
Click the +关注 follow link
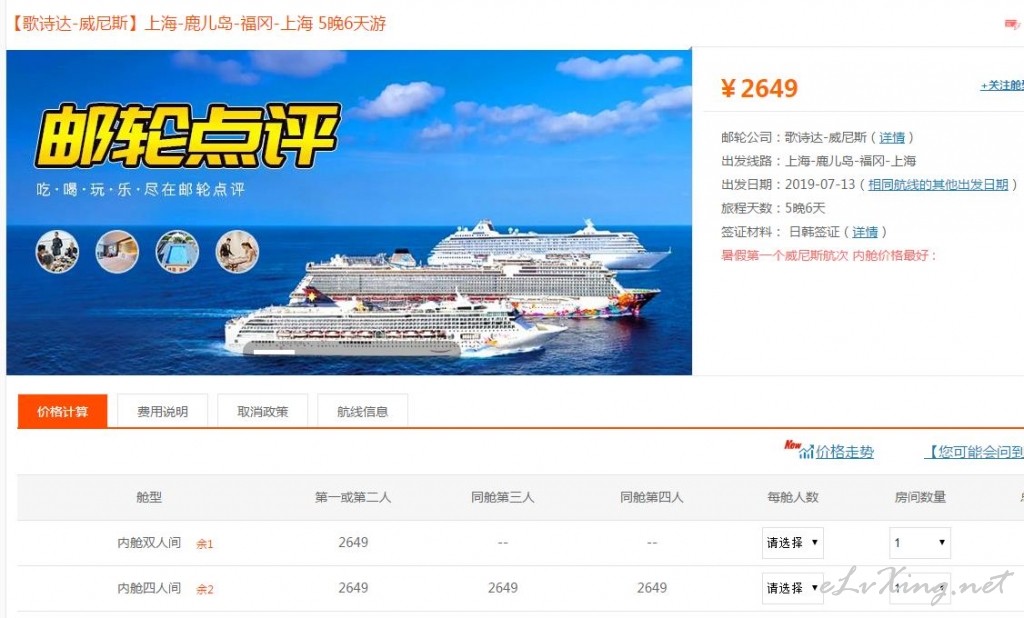1002,86
